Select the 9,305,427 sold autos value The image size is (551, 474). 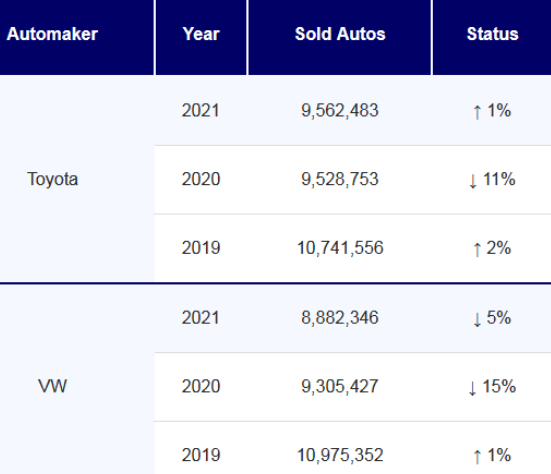point(340,386)
